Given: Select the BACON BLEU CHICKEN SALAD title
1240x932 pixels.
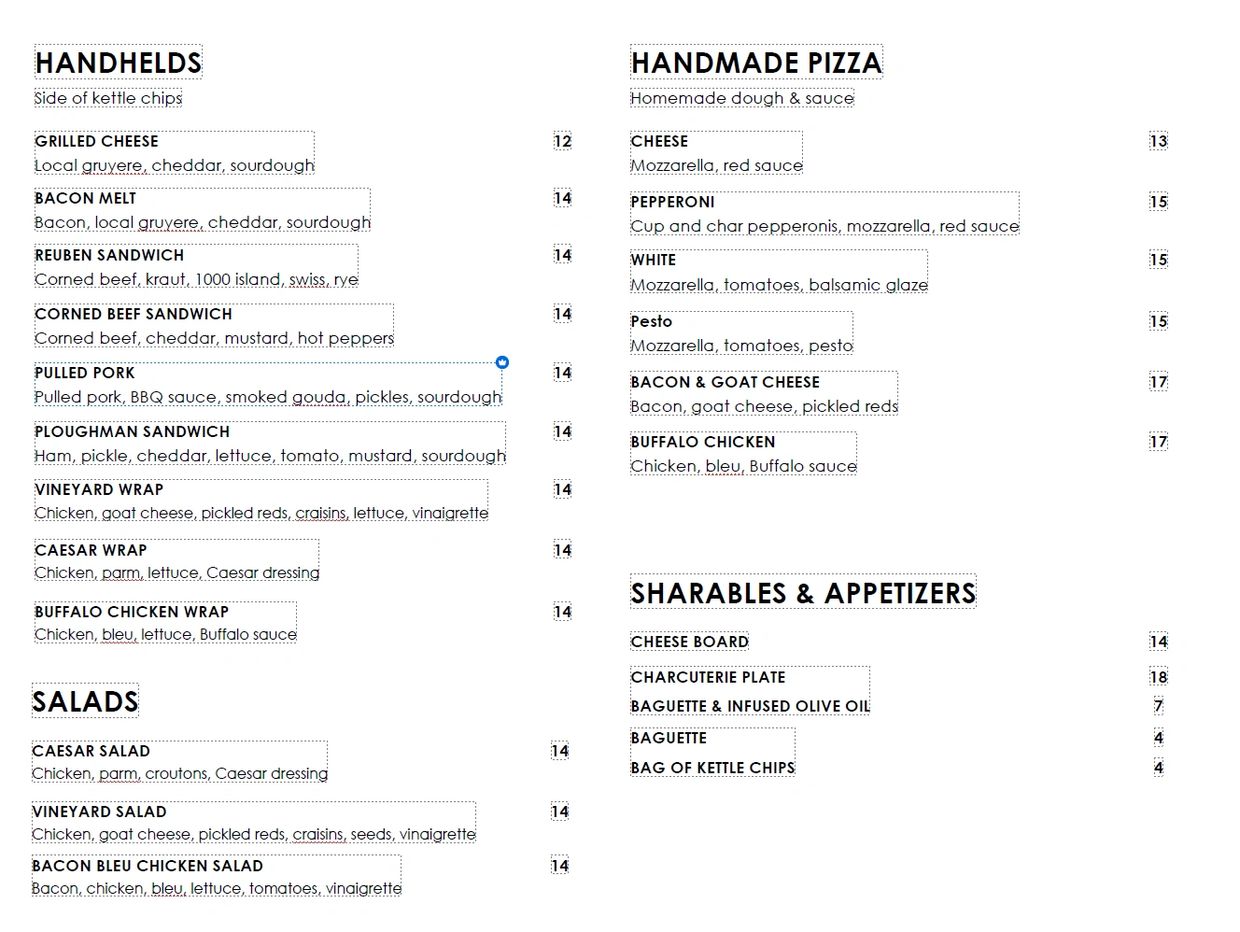Looking at the screenshot, I should pos(148,866).
